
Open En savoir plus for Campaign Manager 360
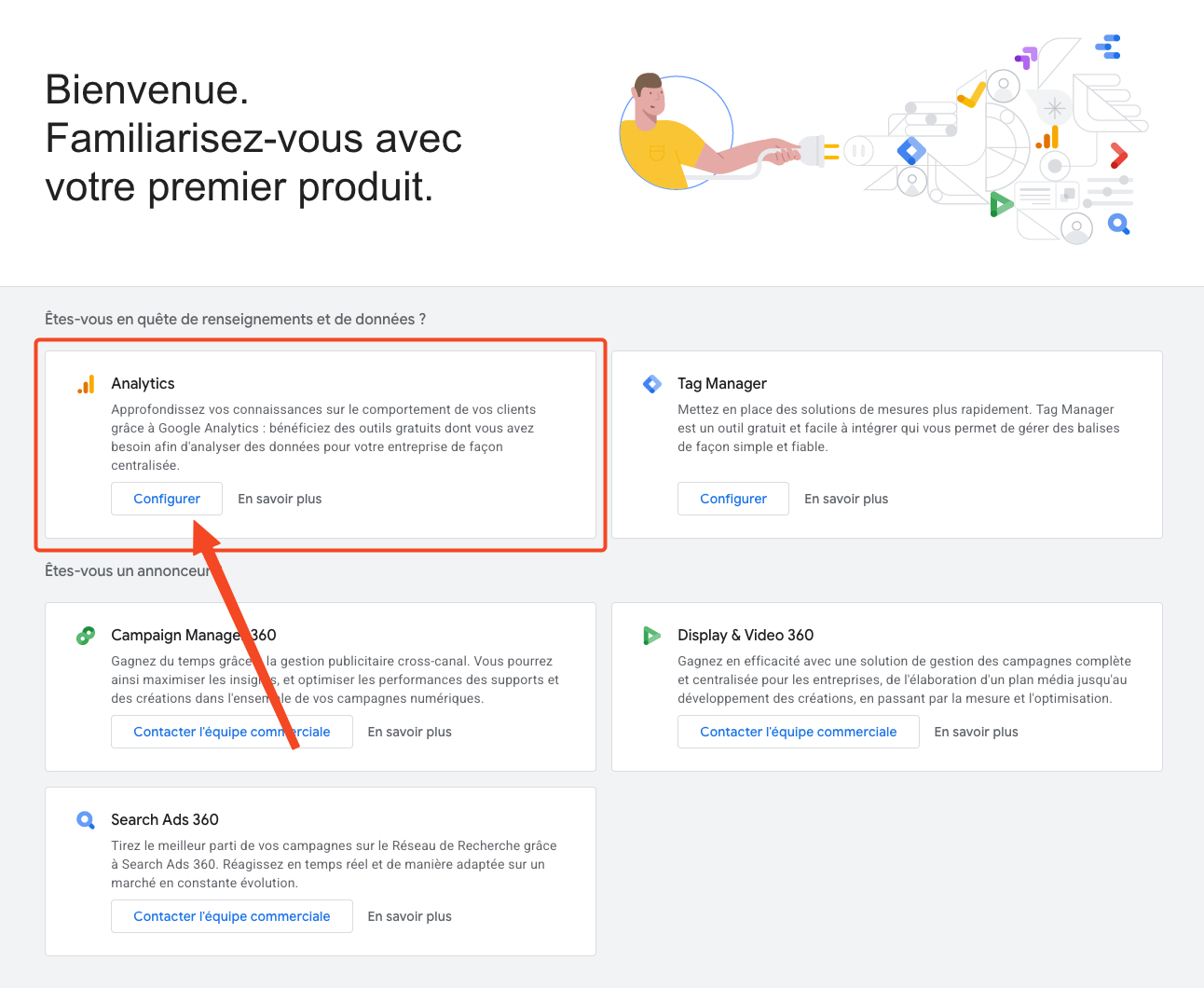409,732
